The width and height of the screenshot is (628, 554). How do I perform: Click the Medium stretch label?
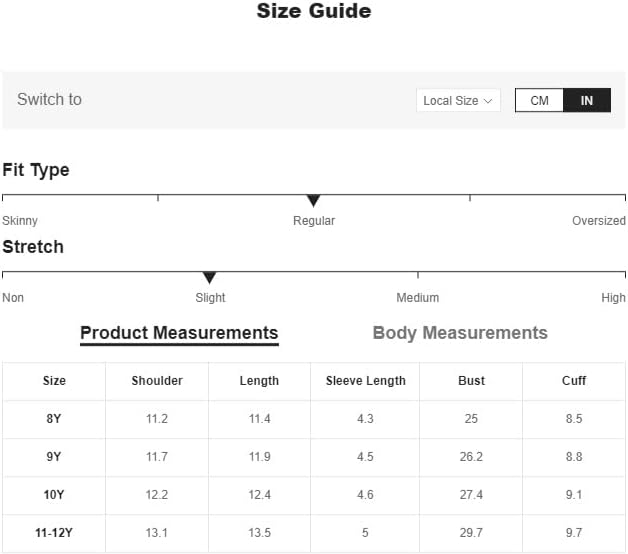(x=417, y=298)
